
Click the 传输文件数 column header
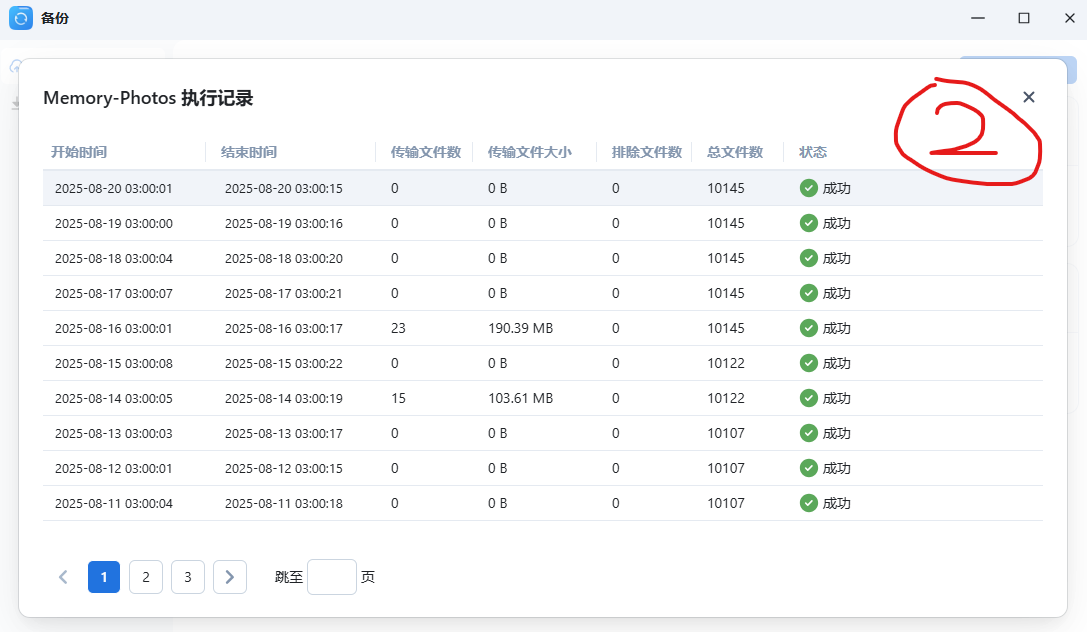(x=426, y=152)
